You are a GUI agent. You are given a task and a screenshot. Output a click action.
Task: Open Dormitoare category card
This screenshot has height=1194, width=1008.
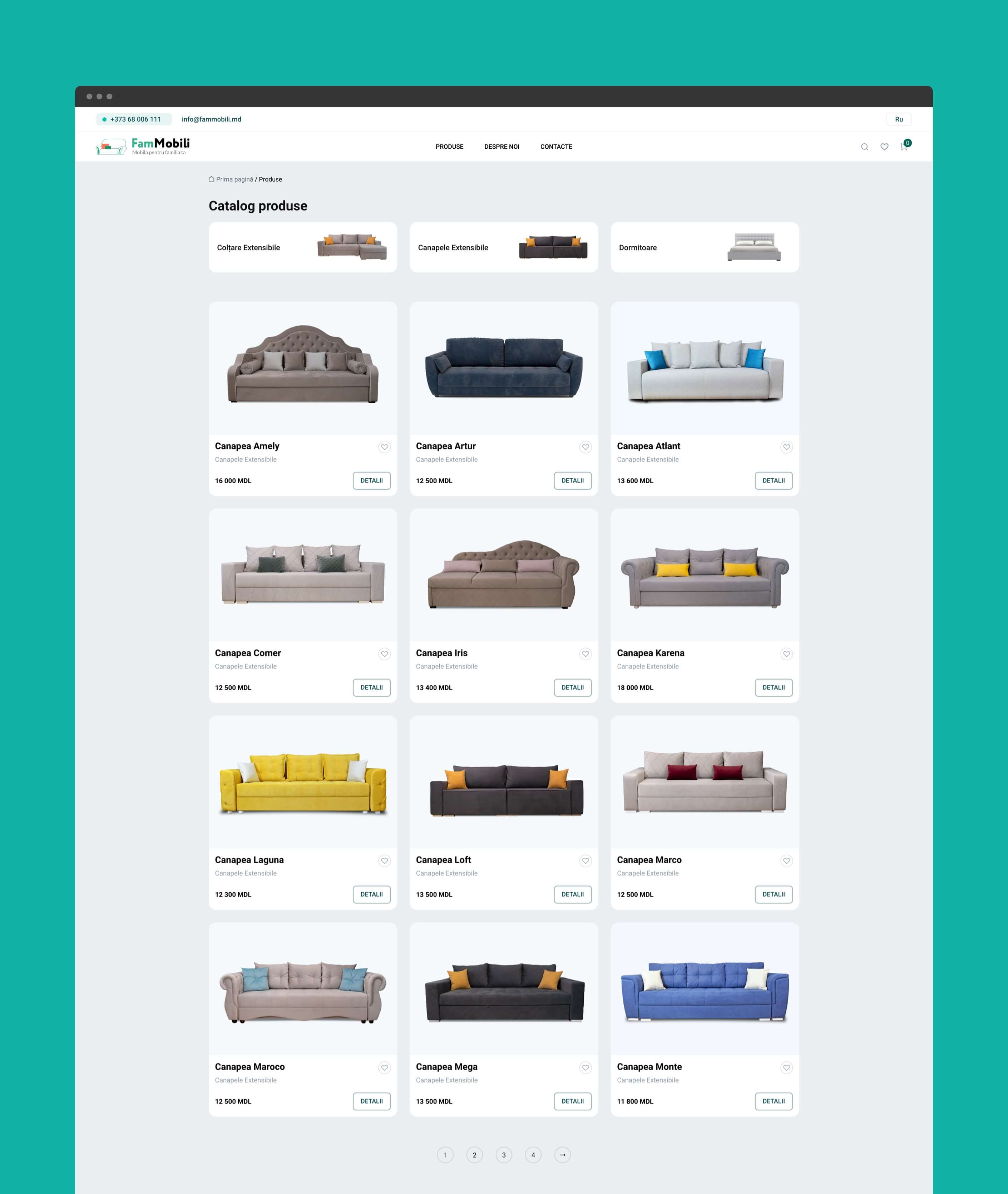(705, 247)
